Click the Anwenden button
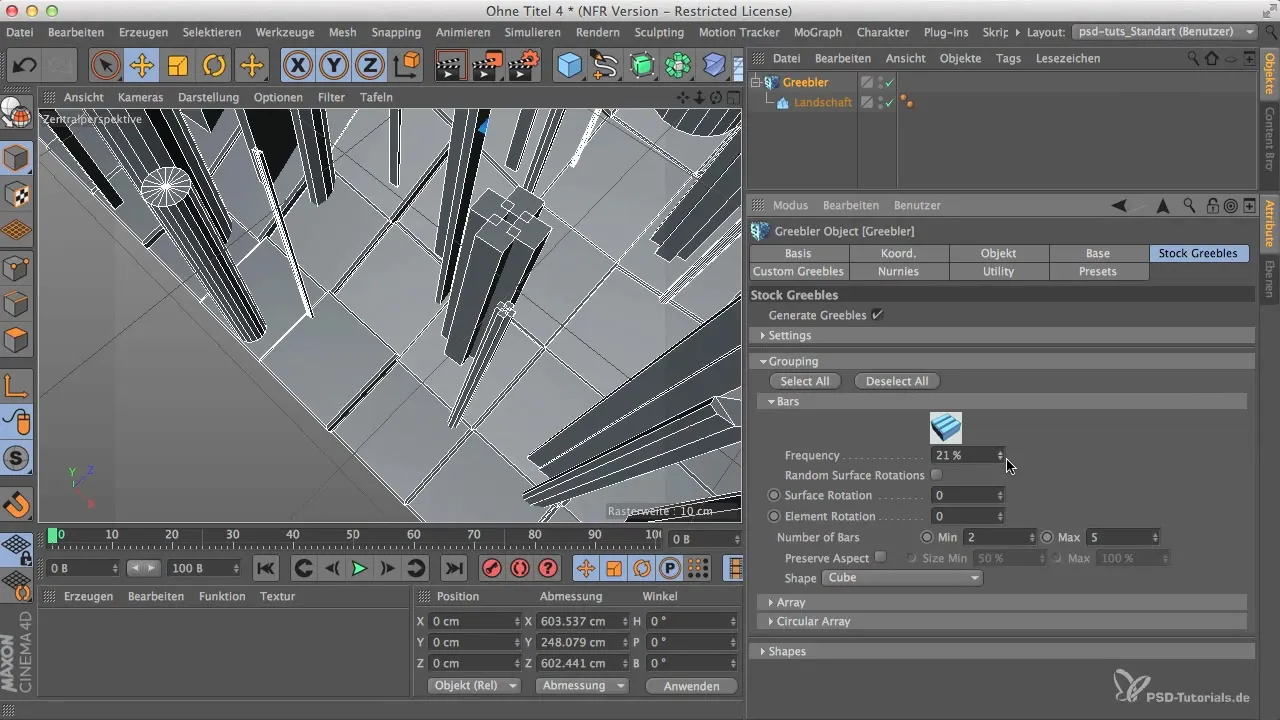This screenshot has width=1280, height=720. (x=691, y=686)
